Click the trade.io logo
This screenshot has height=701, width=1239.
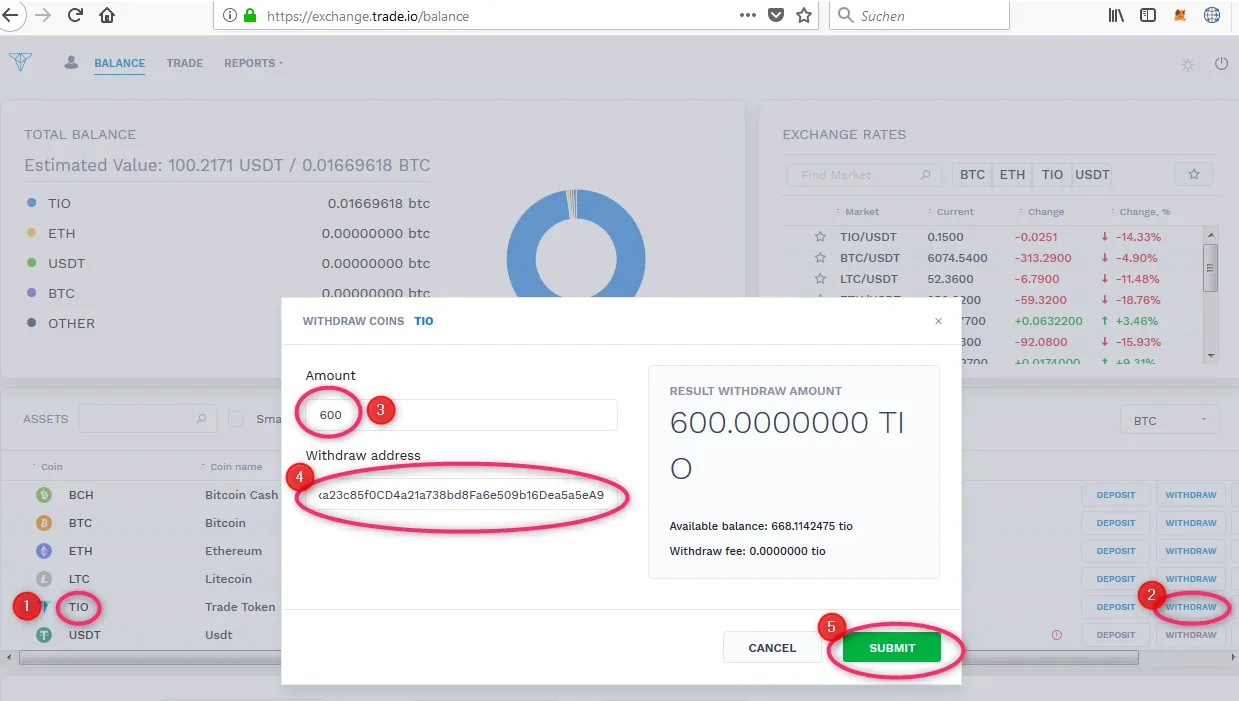pyautogui.click(x=20, y=62)
